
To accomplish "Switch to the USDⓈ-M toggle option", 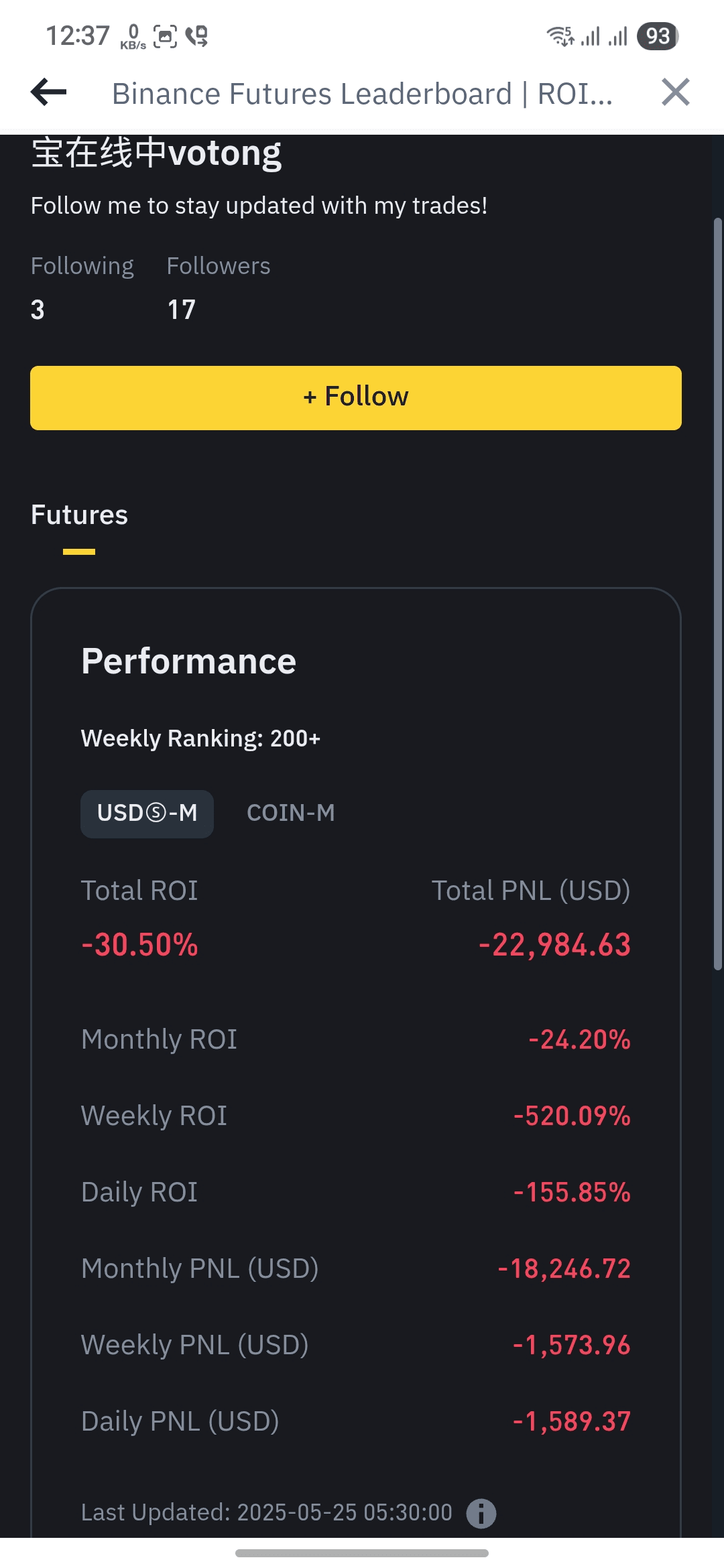I will coord(147,813).
